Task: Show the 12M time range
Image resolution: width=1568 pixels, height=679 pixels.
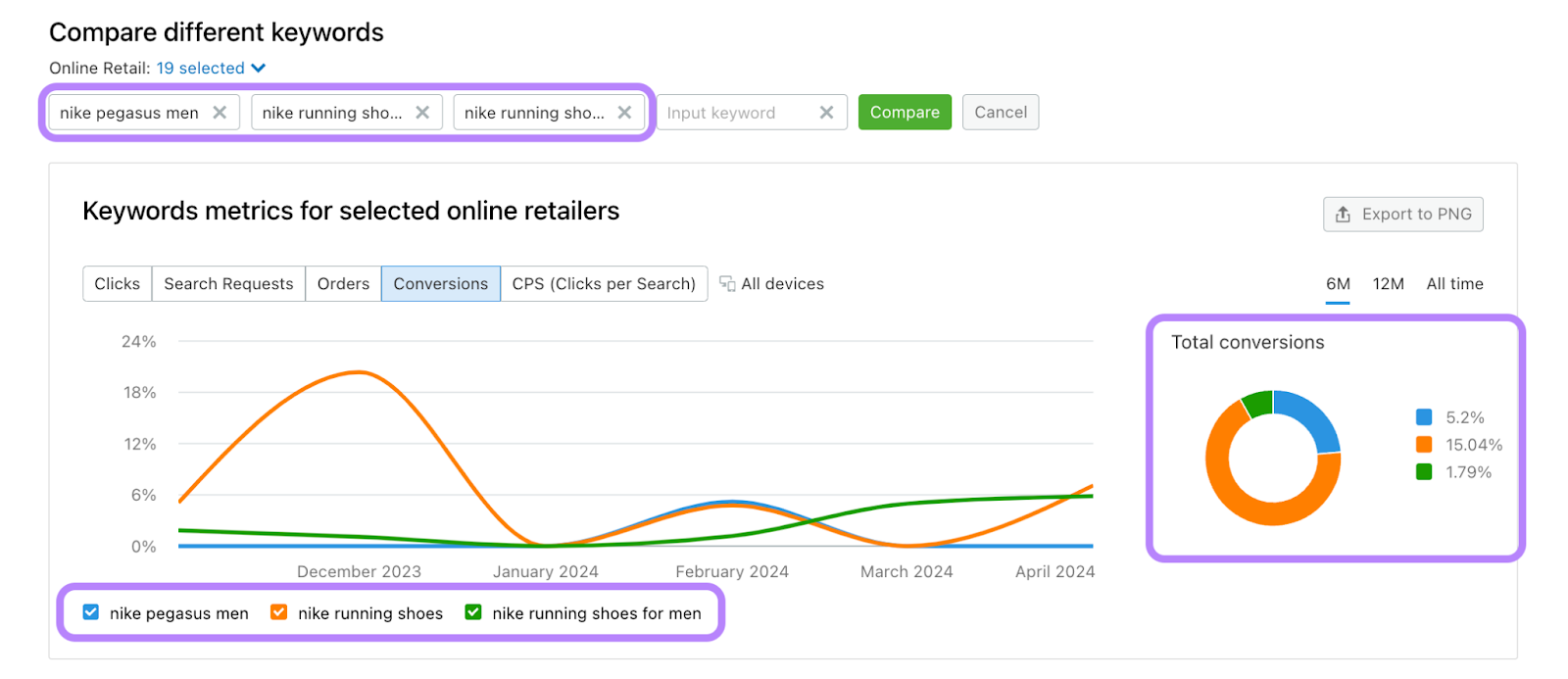Action: tap(1388, 284)
